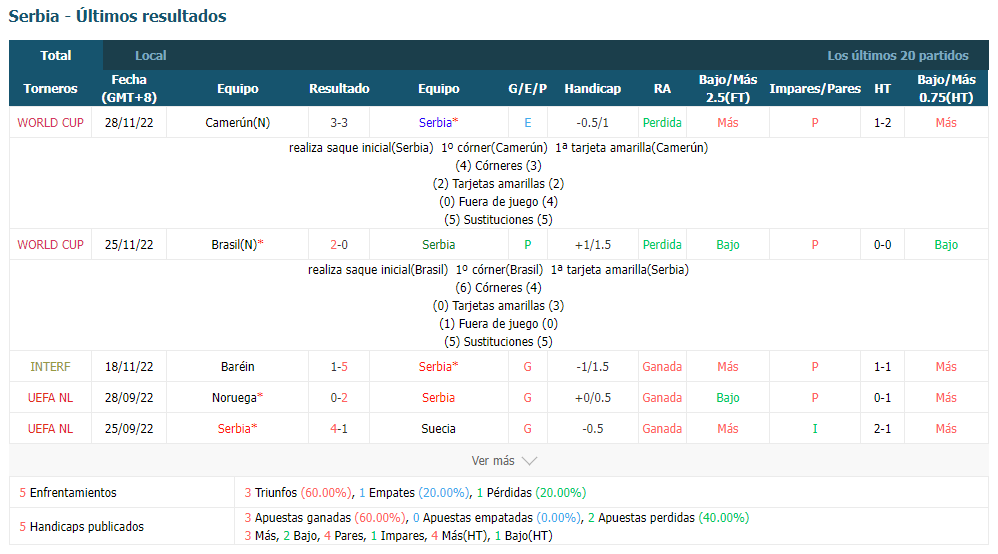Switch to the Local tab
The image size is (998, 554).
point(151,55)
